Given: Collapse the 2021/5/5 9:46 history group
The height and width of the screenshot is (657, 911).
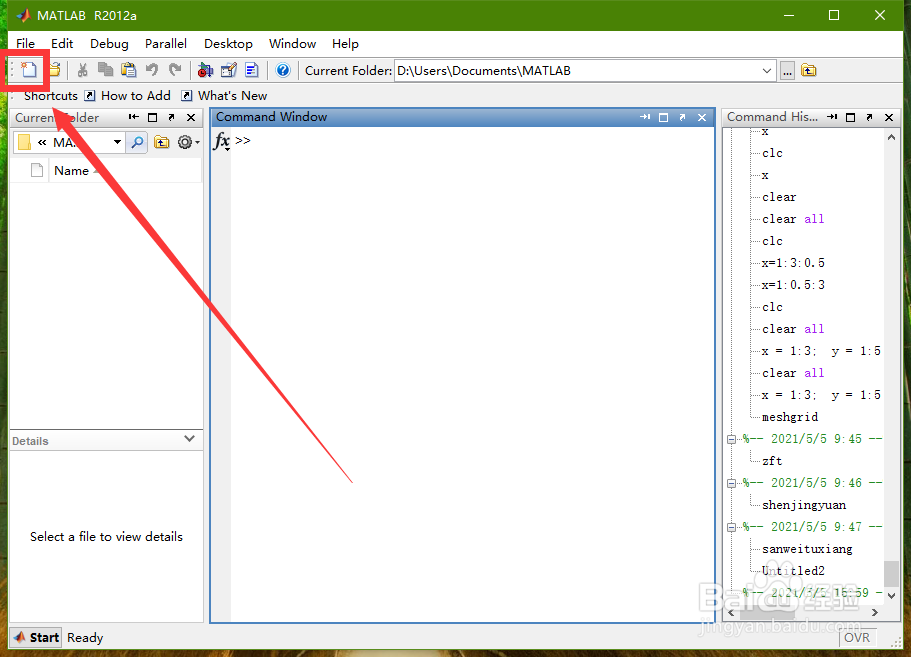Looking at the screenshot, I should click(731, 483).
